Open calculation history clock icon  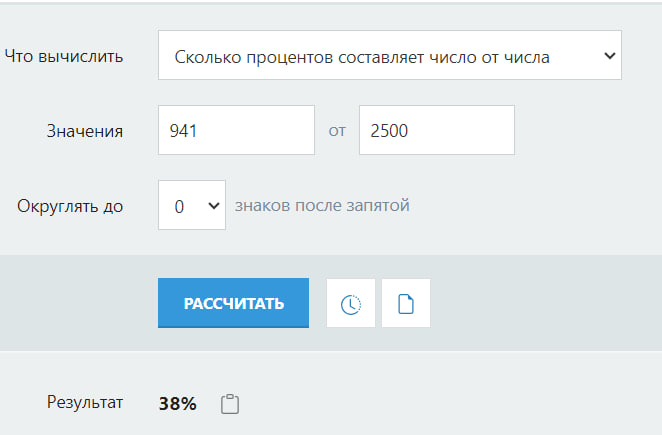[351, 304]
